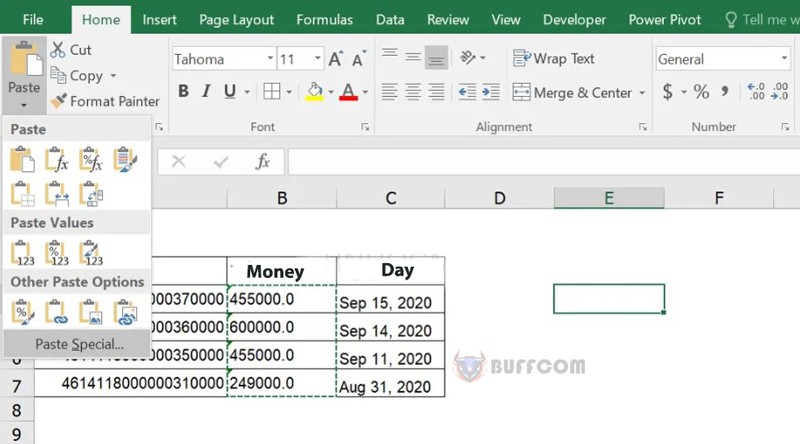Viewport: 800px width, 444px height.
Task: Select column C header
Action: (x=391, y=198)
